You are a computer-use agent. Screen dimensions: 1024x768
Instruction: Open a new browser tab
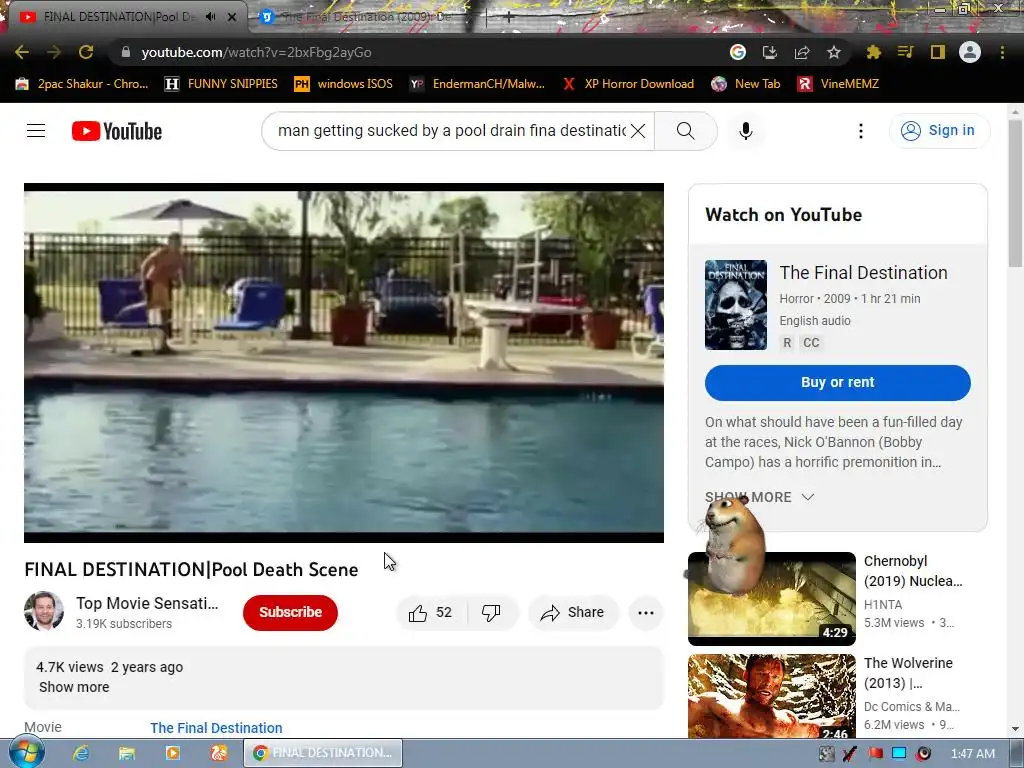(x=509, y=18)
